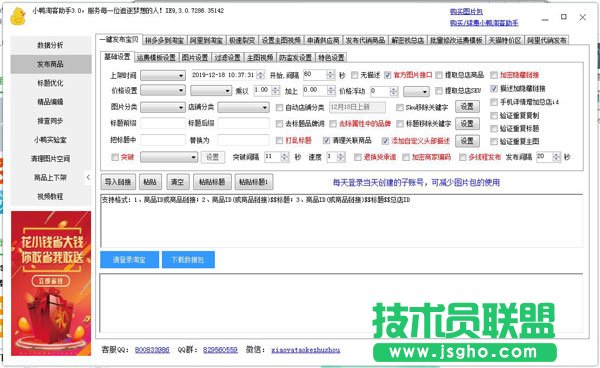Viewport: 600px width, 368px height.
Task: Expand the second dropdown before 乘以
Action: click(x=211, y=91)
